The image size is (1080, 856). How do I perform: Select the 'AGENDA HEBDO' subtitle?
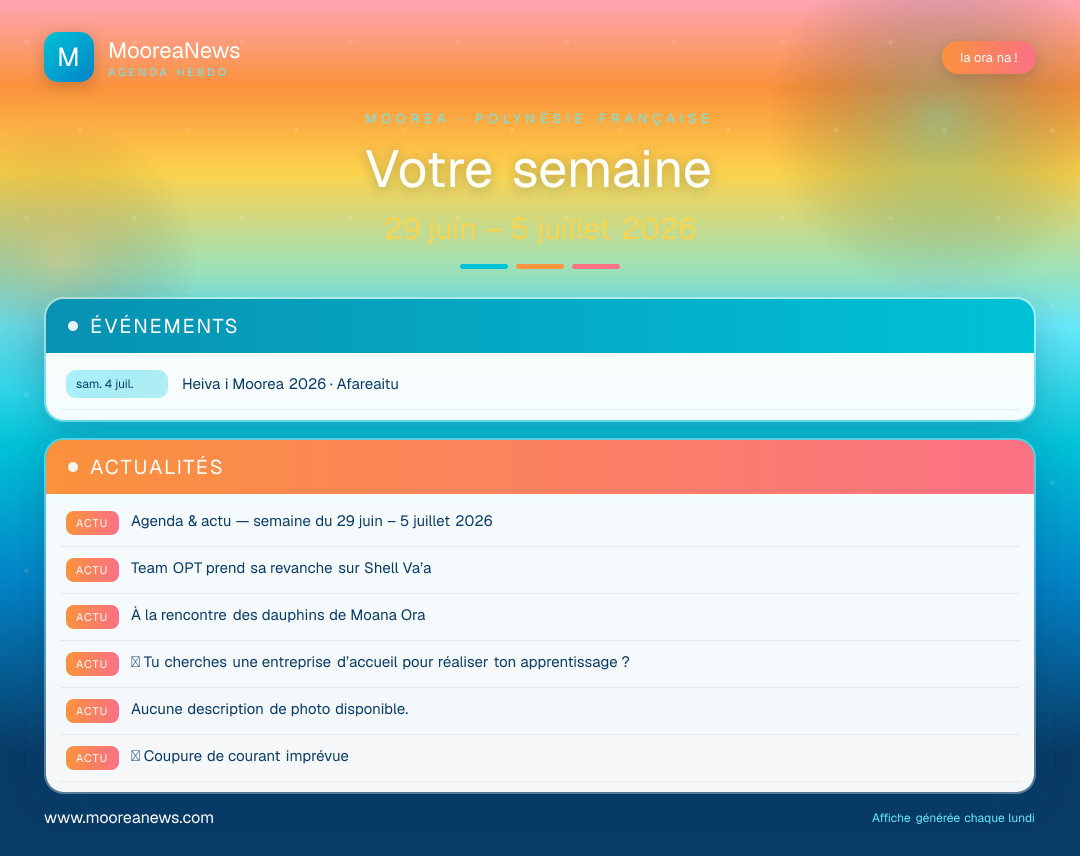(167, 72)
